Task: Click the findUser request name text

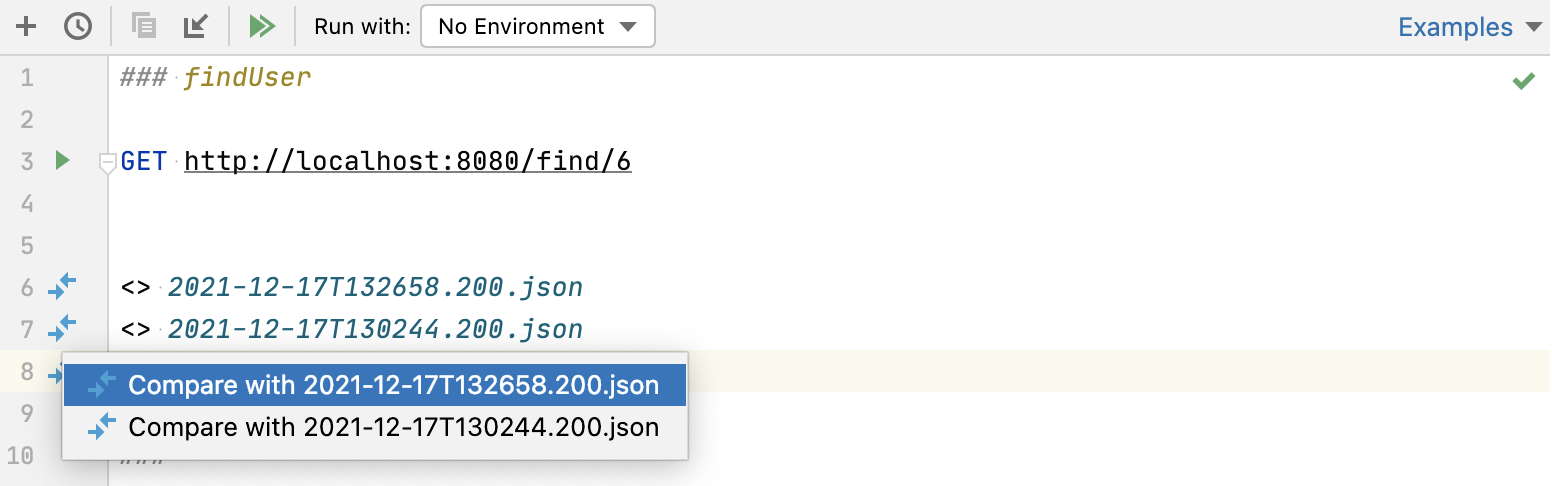Action: tap(248, 77)
